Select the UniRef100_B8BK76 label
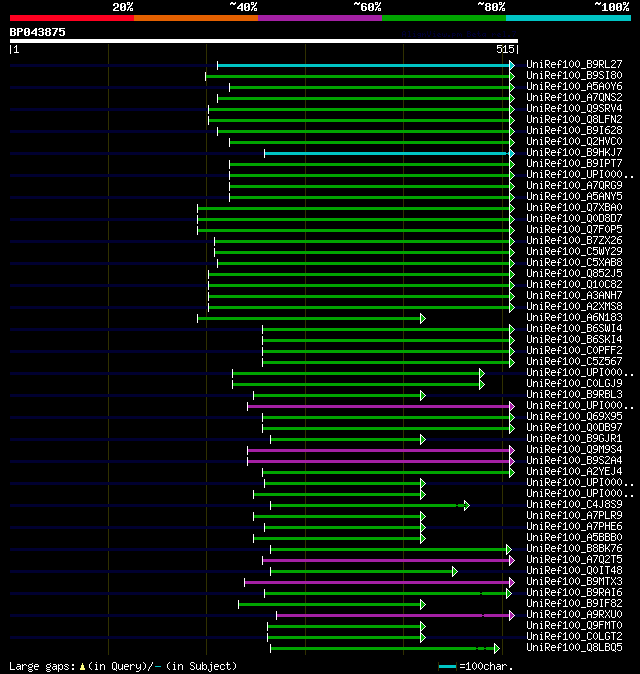The height and width of the screenshot is (674, 640). tap(574, 549)
